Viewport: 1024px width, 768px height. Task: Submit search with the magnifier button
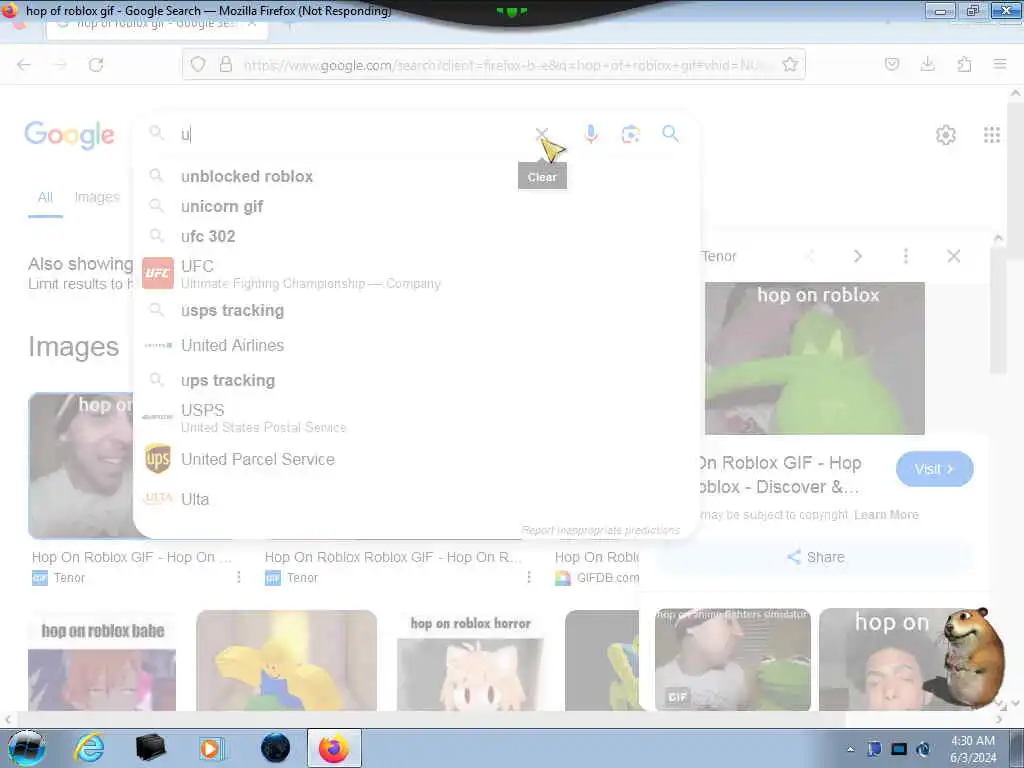point(670,134)
